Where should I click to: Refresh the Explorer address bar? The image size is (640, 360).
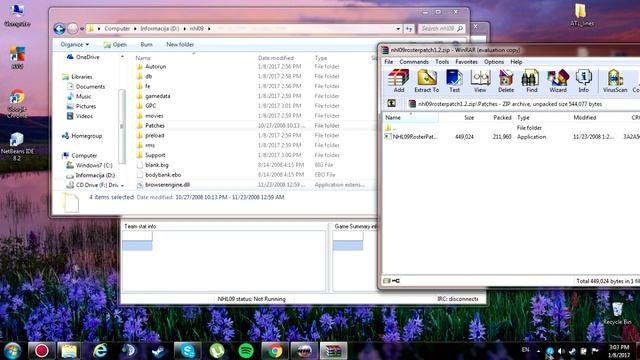coord(409,29)
